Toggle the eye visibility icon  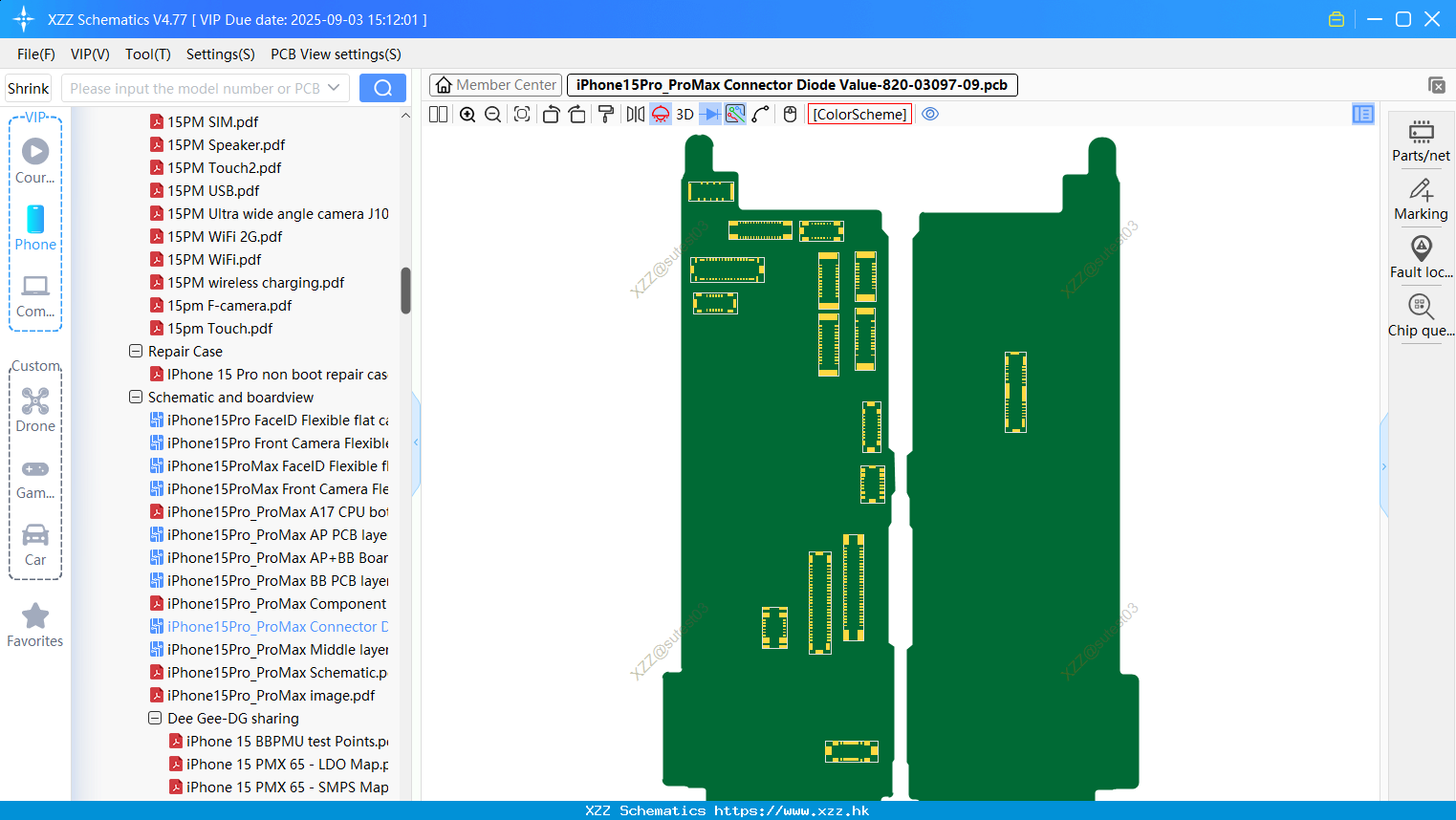click(930, 114)
